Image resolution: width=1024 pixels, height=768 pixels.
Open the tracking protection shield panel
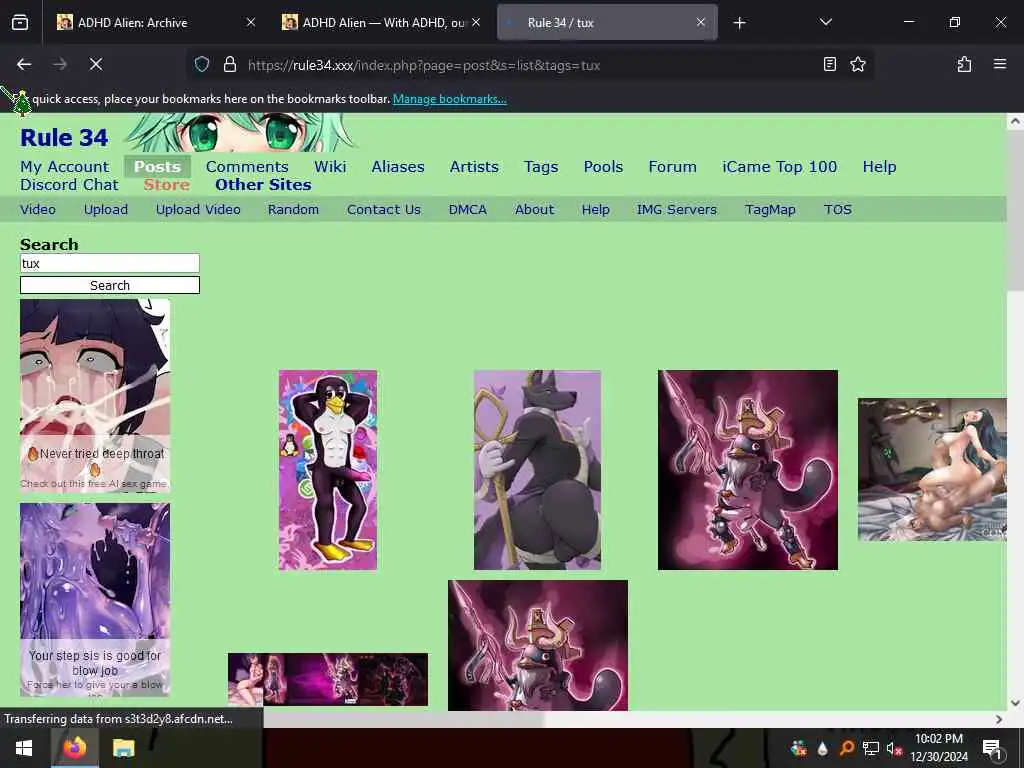(x=202, y=64)
